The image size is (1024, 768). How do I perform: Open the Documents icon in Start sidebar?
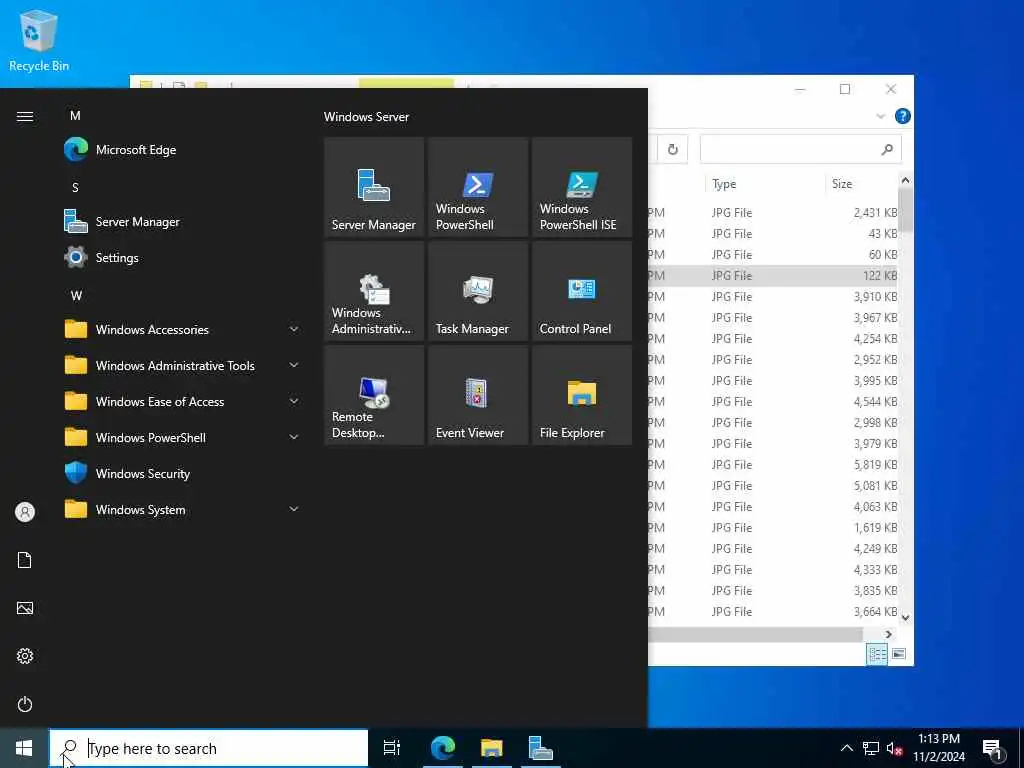tap(25, 560)
